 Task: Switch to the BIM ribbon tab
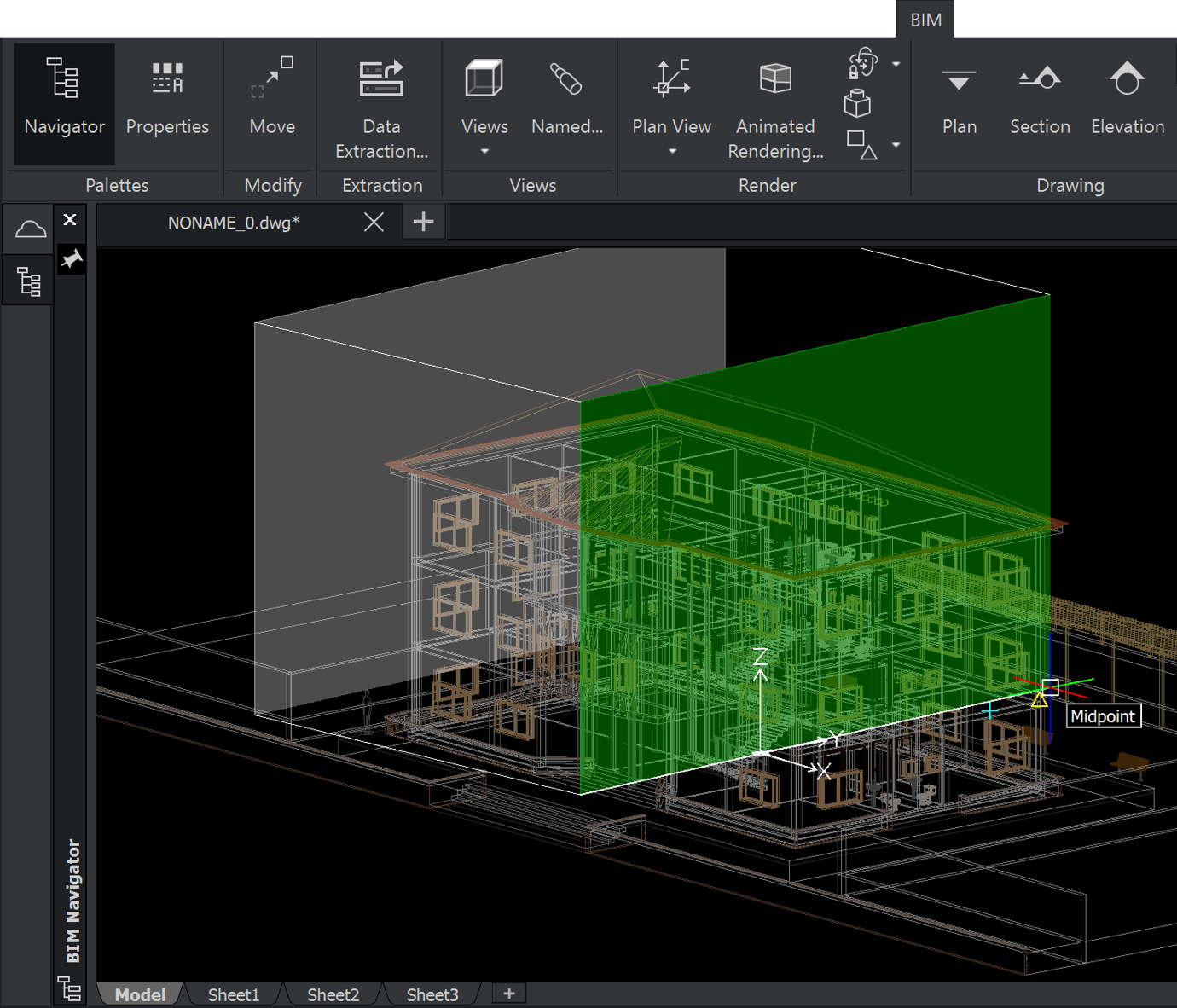pos(925,20)
